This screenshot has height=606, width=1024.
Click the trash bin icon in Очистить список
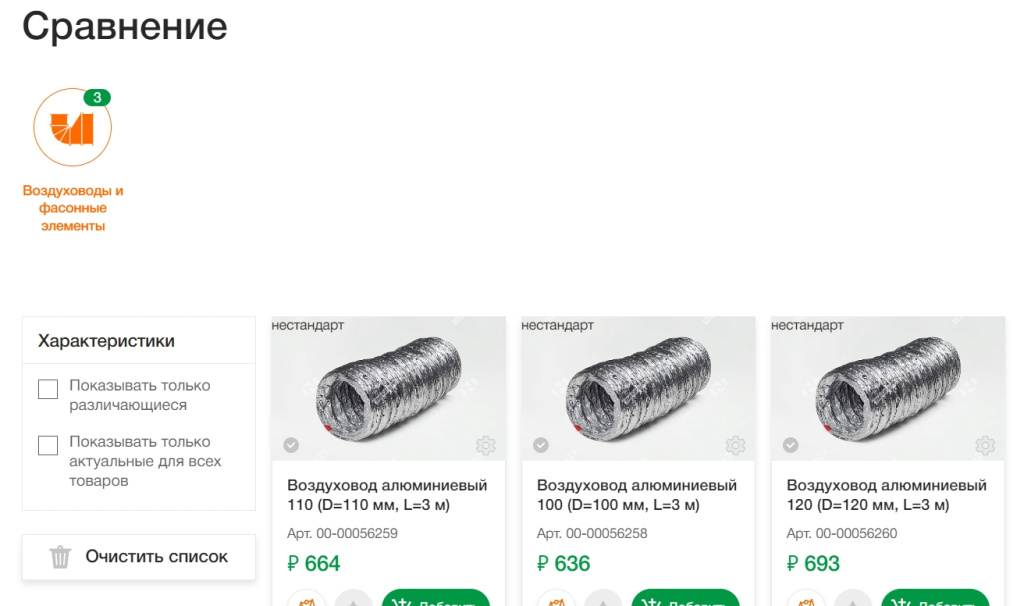pos(61,557)
